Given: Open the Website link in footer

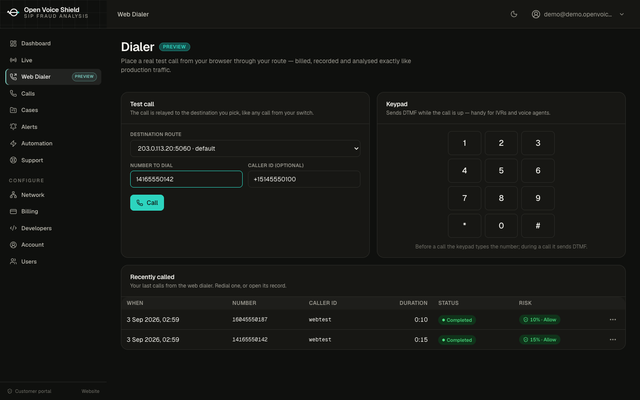Looking at the screenshot, I should click(x=90, y=391).
